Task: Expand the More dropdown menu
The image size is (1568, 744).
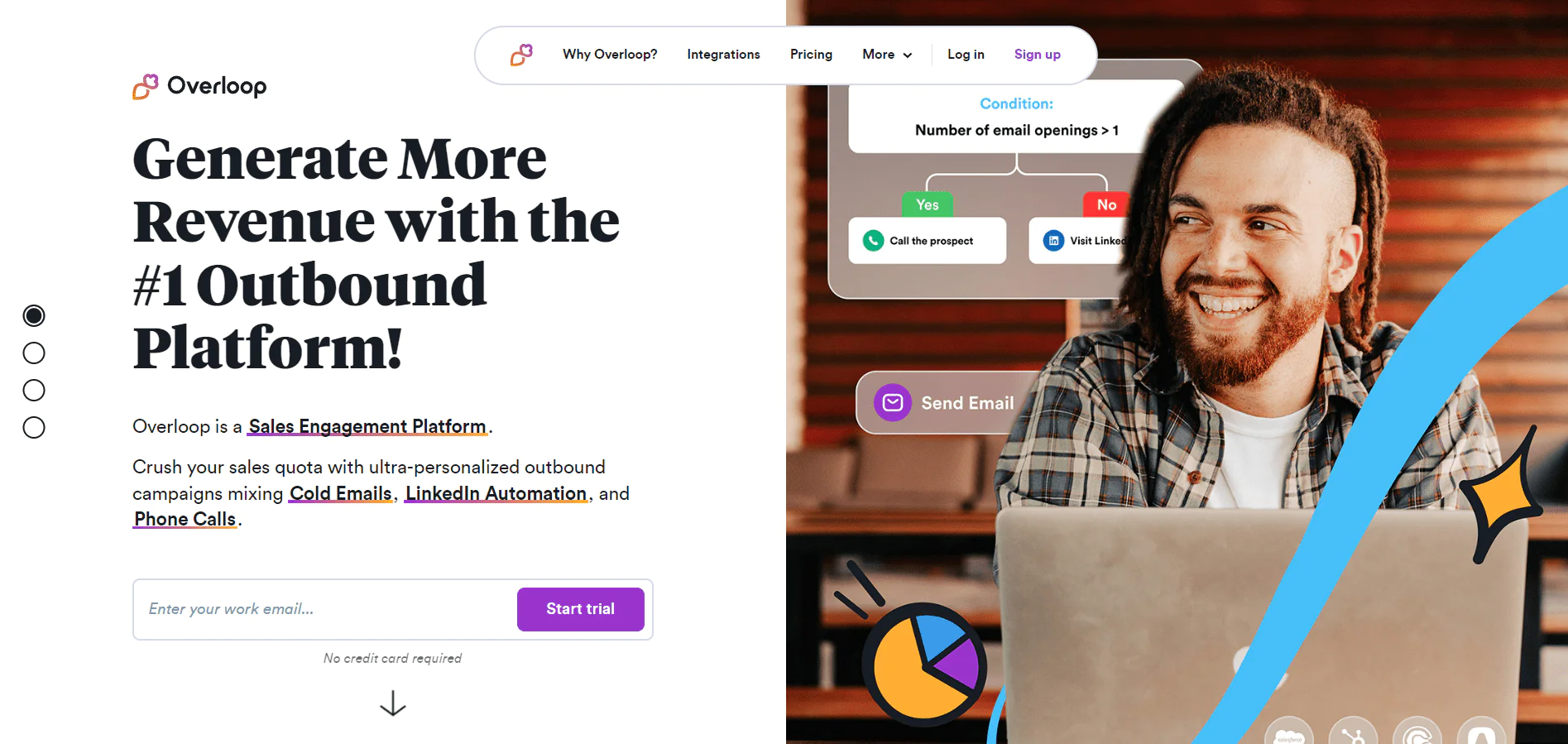Action: (x=887, y=55)
